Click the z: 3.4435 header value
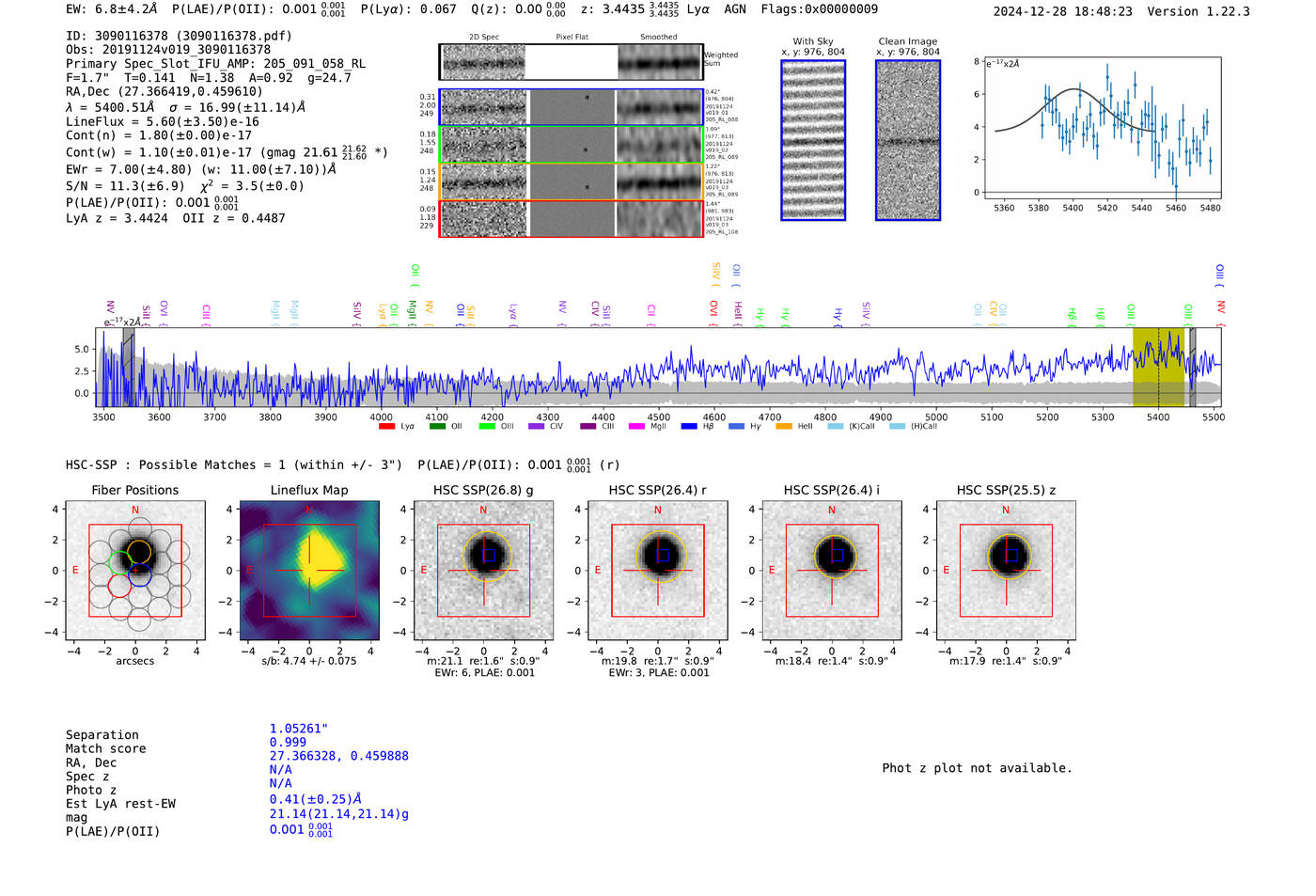Screen dimensions: 1316x896 click(x=630, y=9)
